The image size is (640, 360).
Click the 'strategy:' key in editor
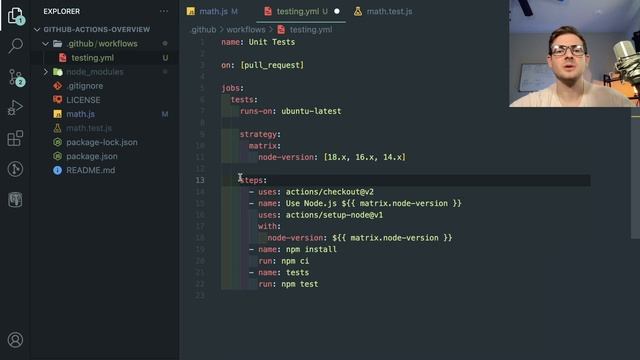(x=260, y=134)
